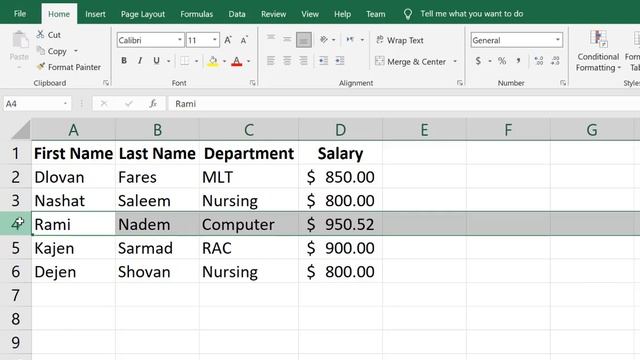Apply percent style

tap(502, 61)
